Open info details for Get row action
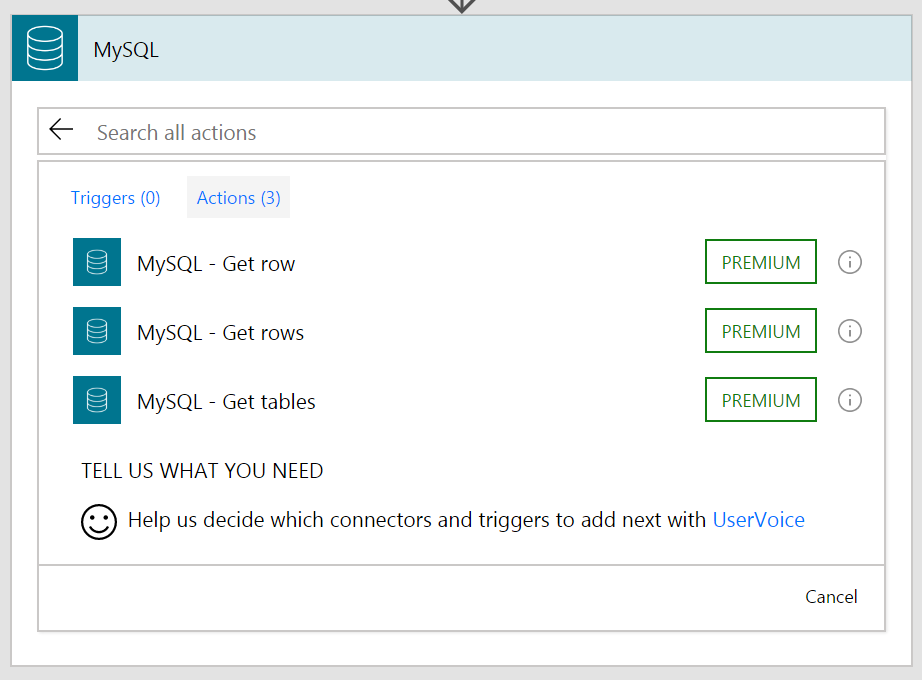The height and width of the screenshot is (680, 922). pyautogui.click(x=849, y=262)
